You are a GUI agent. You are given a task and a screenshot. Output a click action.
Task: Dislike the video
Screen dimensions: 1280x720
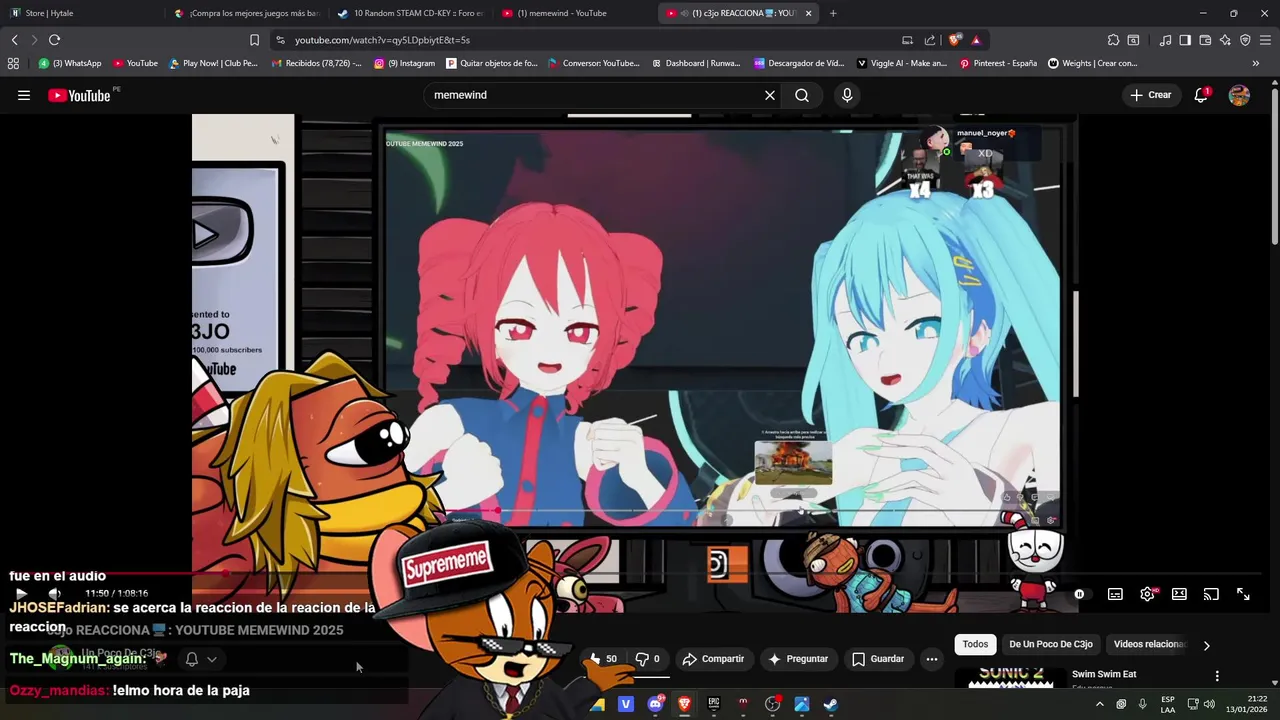coord(648,659)
